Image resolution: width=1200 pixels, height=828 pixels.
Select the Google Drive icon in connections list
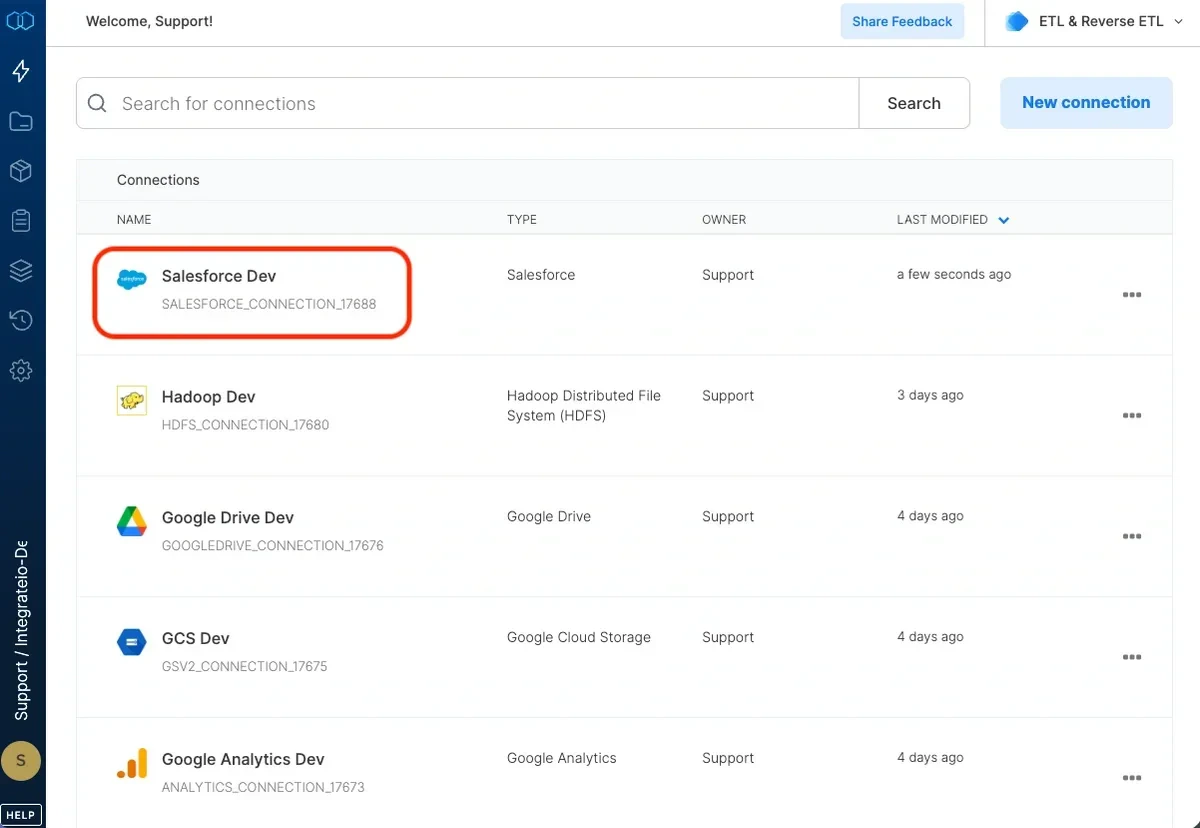(x=131, y=521)
